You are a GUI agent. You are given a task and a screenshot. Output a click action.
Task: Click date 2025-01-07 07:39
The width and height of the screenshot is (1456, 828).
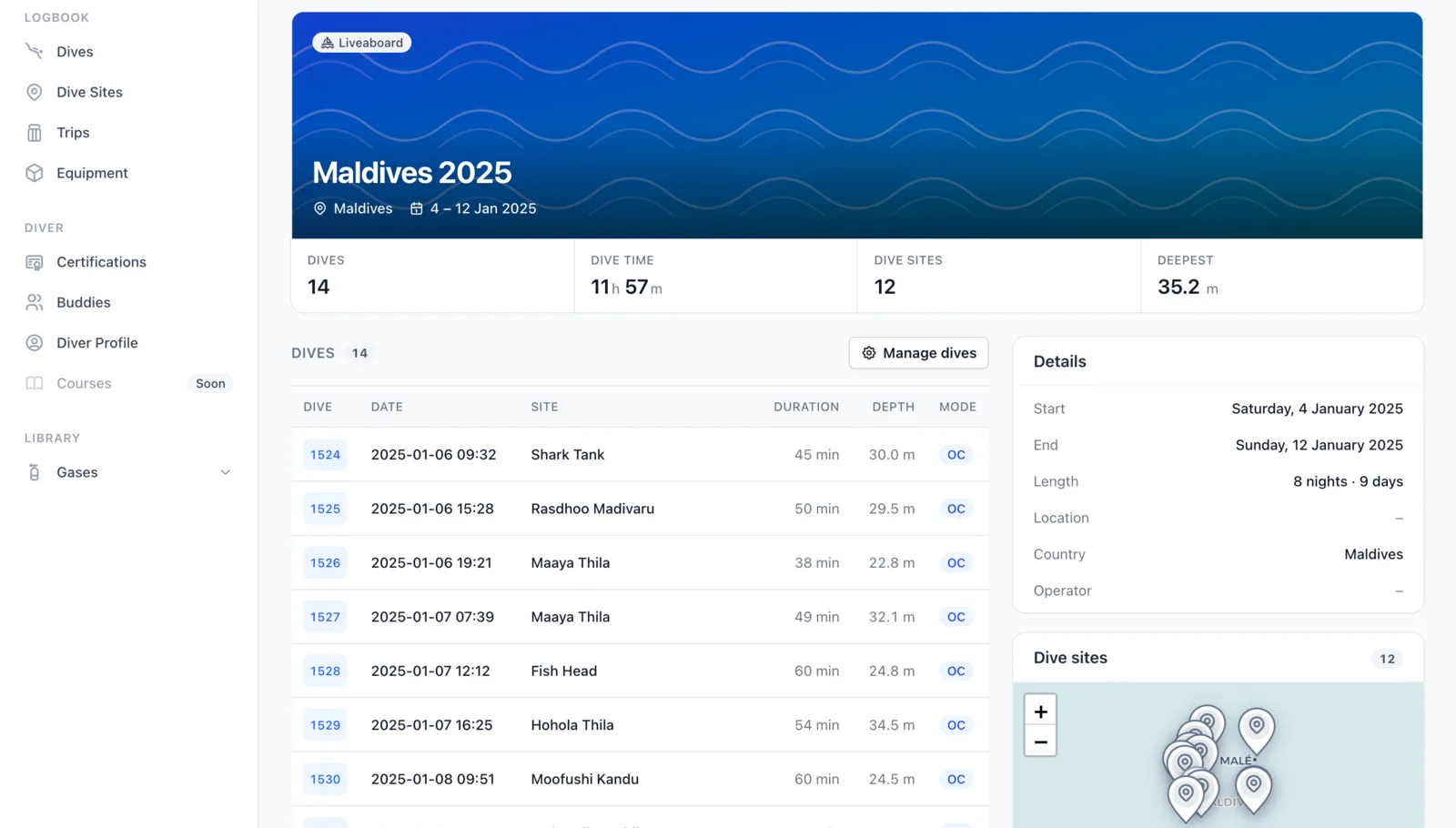click(x=432, y=617)
